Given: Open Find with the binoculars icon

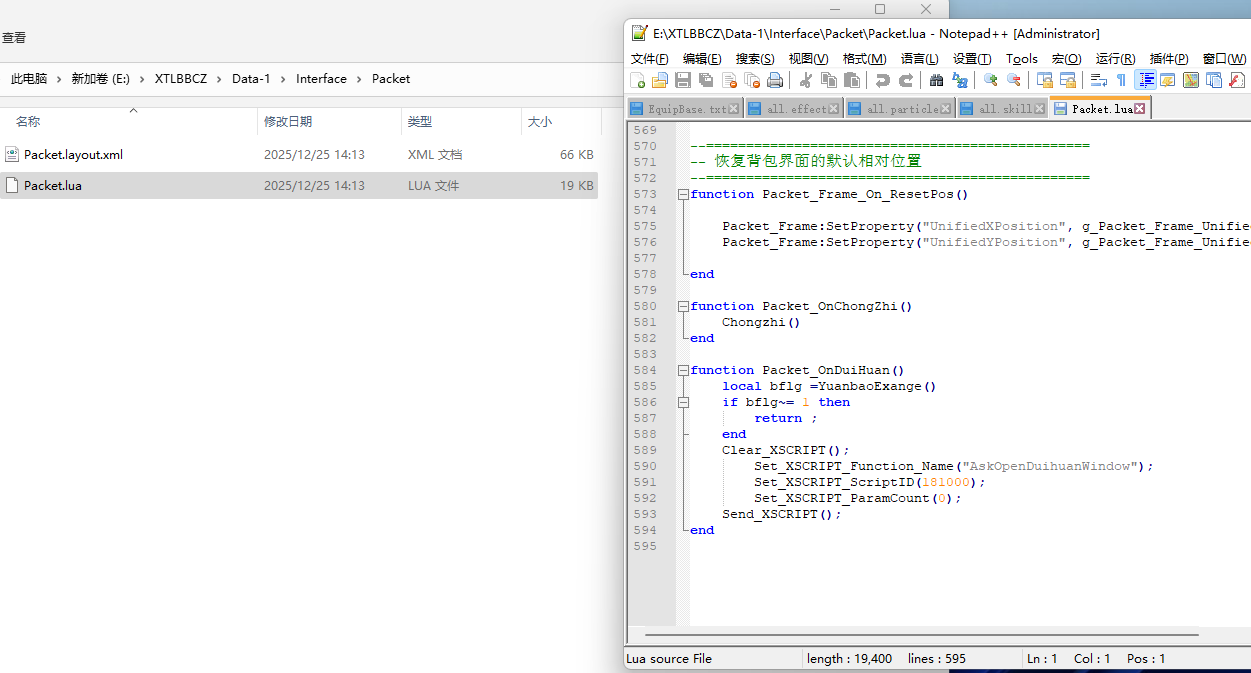Looking at the screenshot, I should point(936,80).
